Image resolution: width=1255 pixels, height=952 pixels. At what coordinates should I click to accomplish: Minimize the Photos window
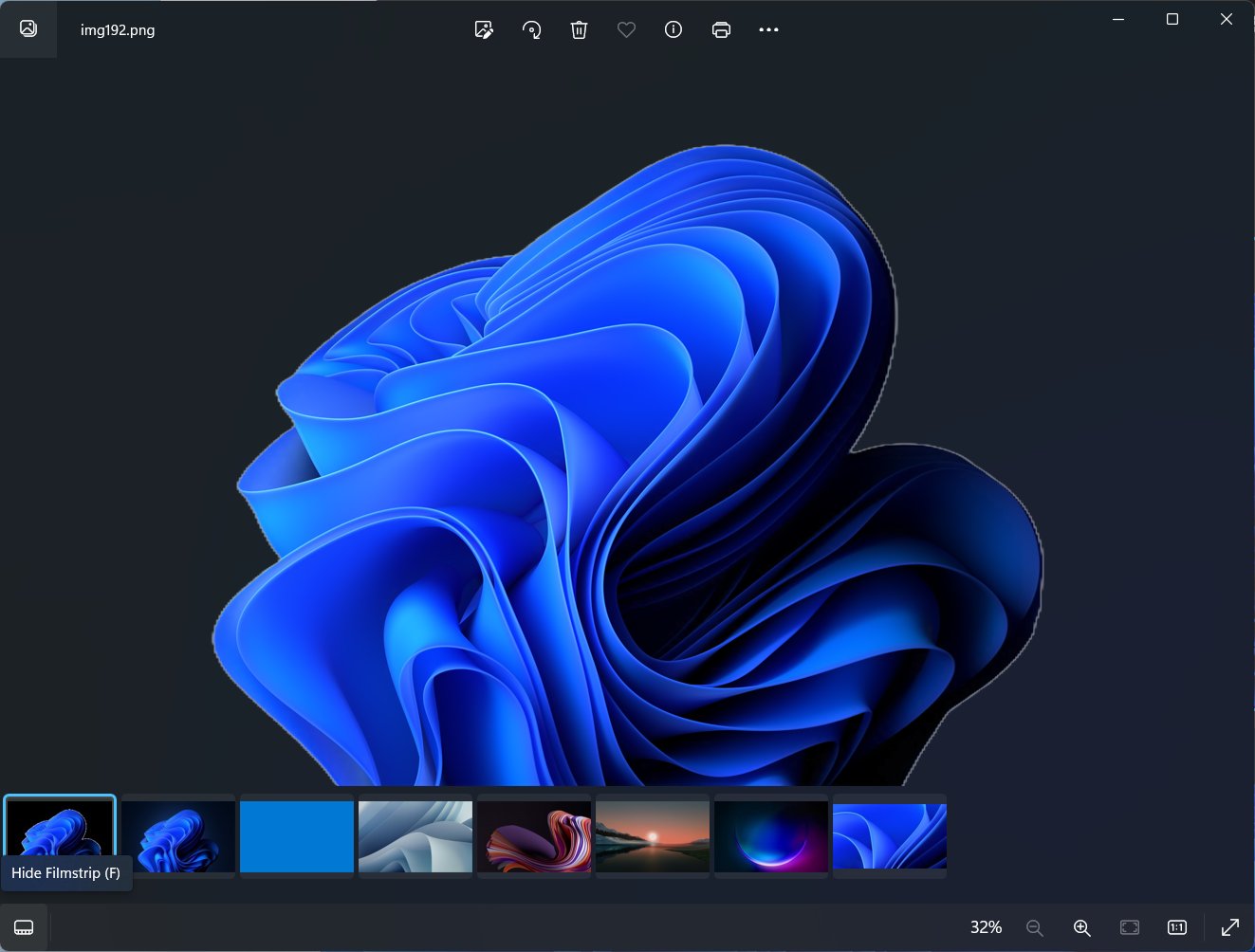(1118, 19)
